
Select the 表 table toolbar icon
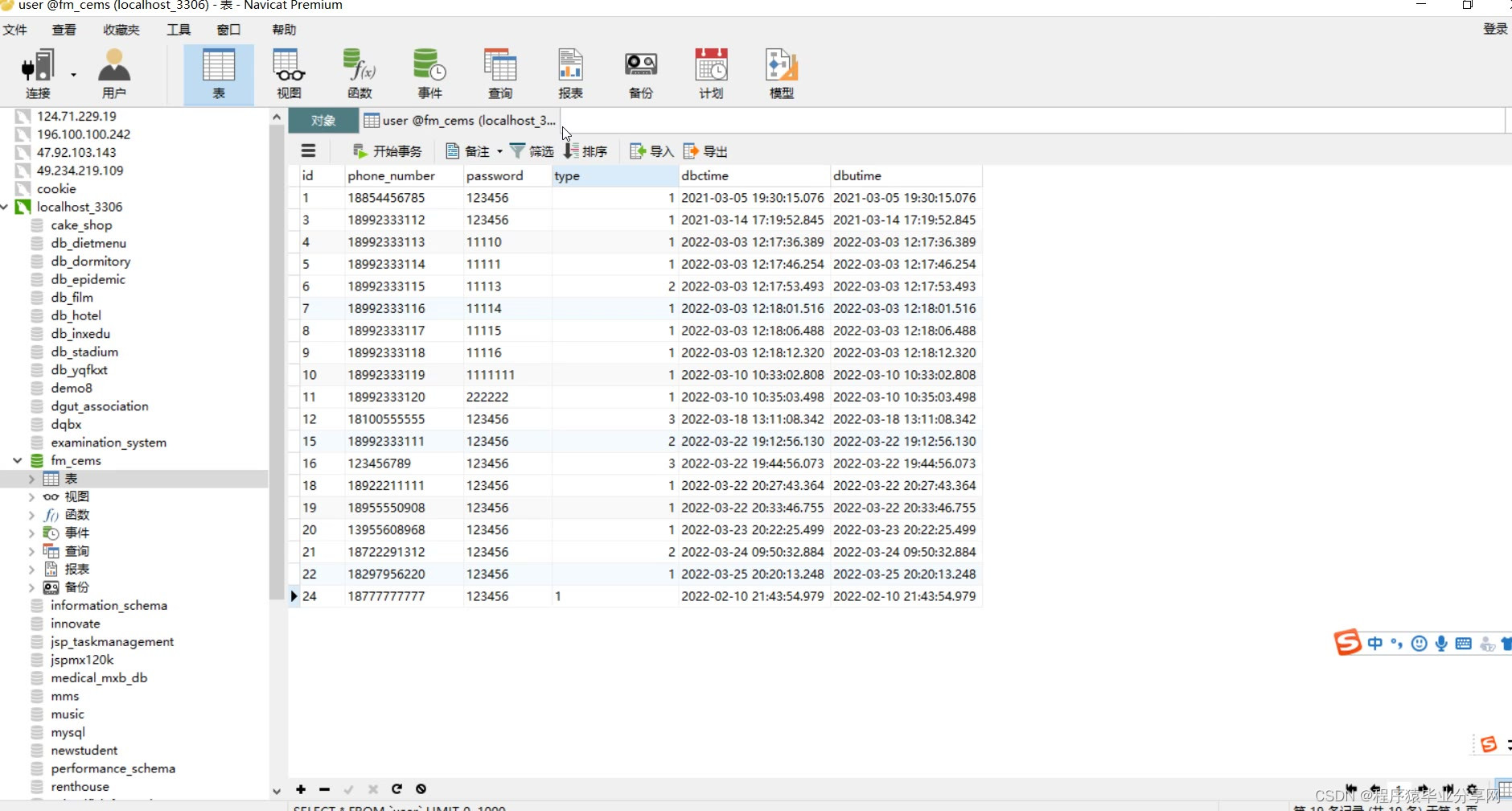click(219, 74)
